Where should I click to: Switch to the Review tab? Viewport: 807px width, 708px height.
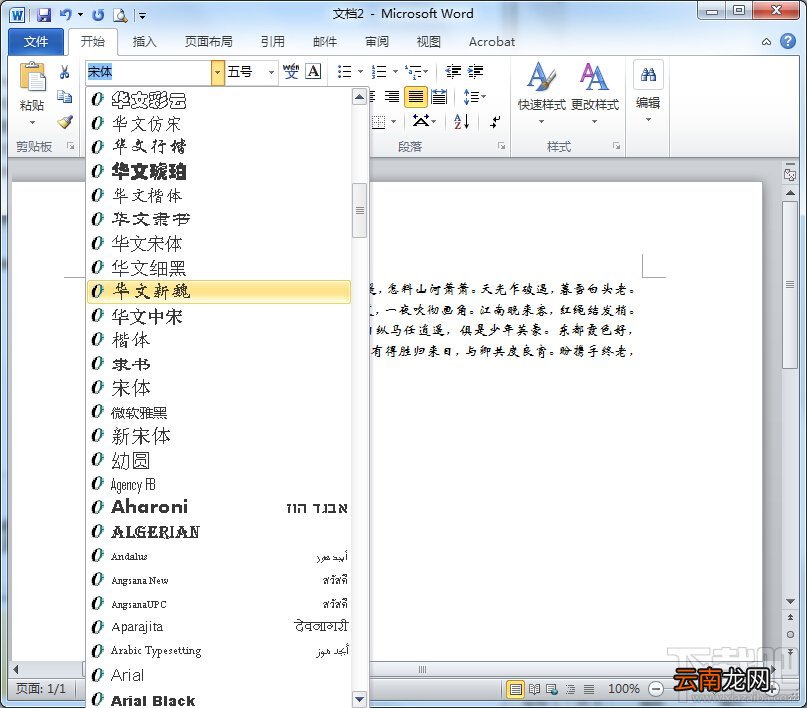pyautogui.click(x=377, y=42)
